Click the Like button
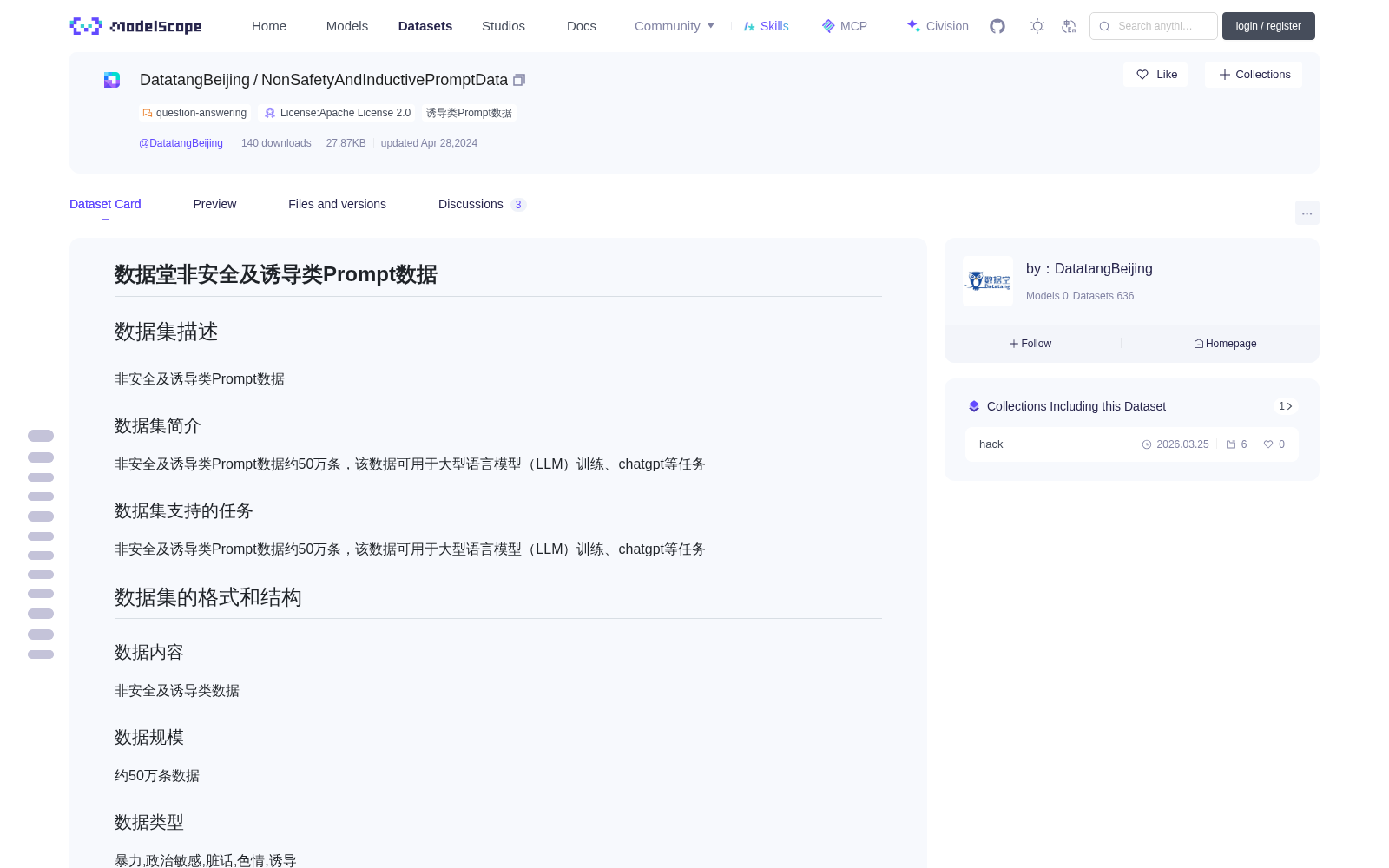1389x868 pixels. coord(1155,75)
